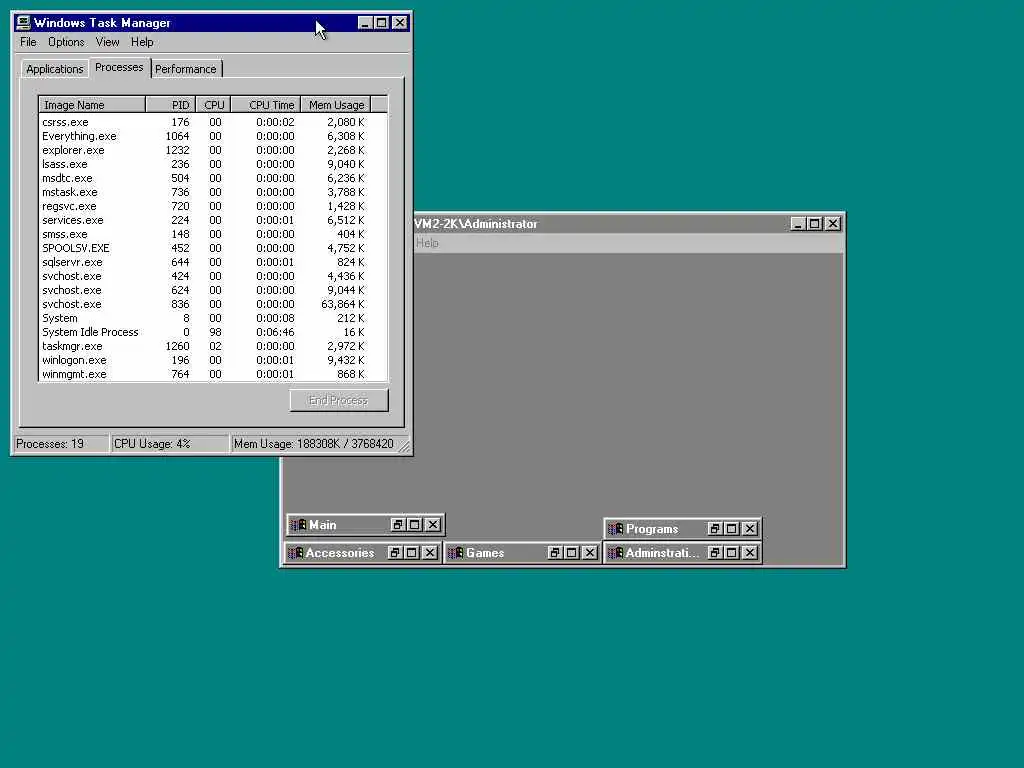Restore the Administrative group window
Screen dimensions: 1024x768
[x=715, y=553]
